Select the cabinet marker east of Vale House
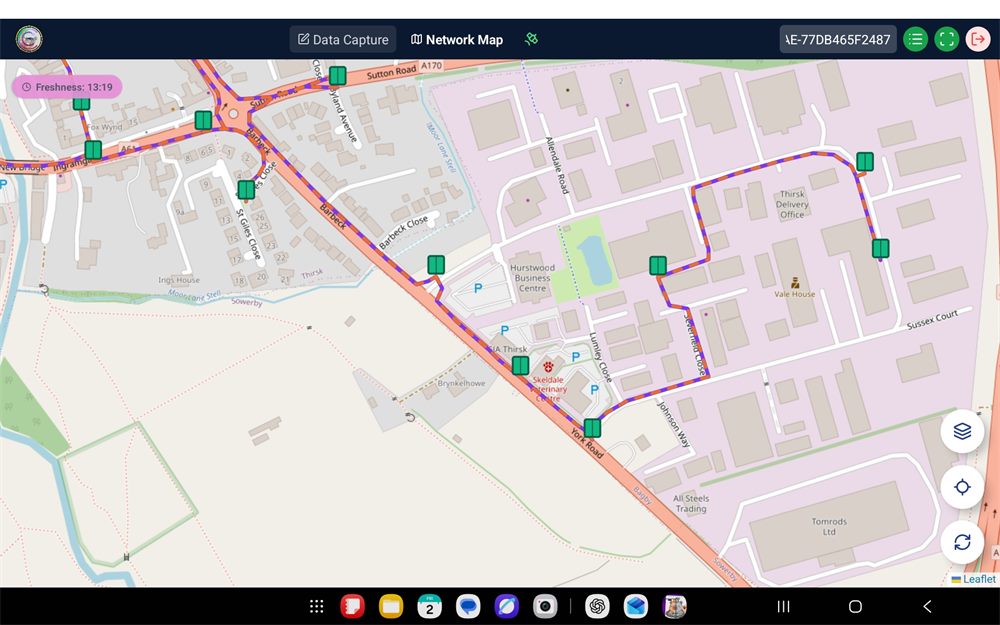Screen dimensions: 1000x625 click(x=881, y=248)
